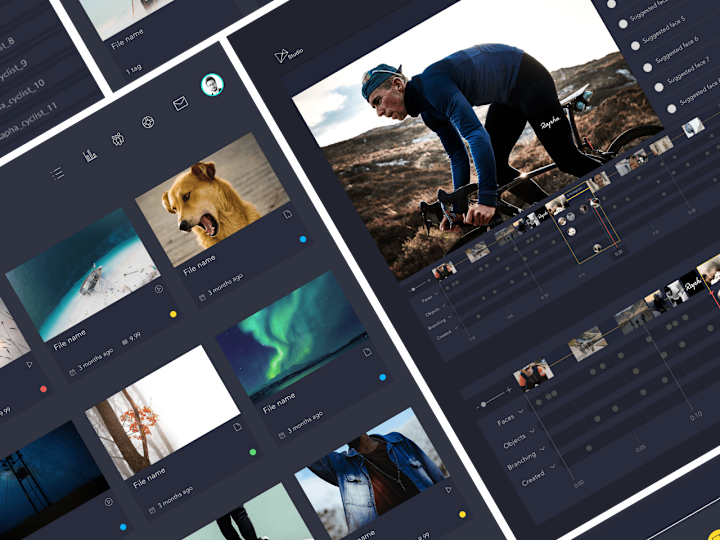Expand the Created row in lower timeline
720x540 pixels.
(552, 466)
